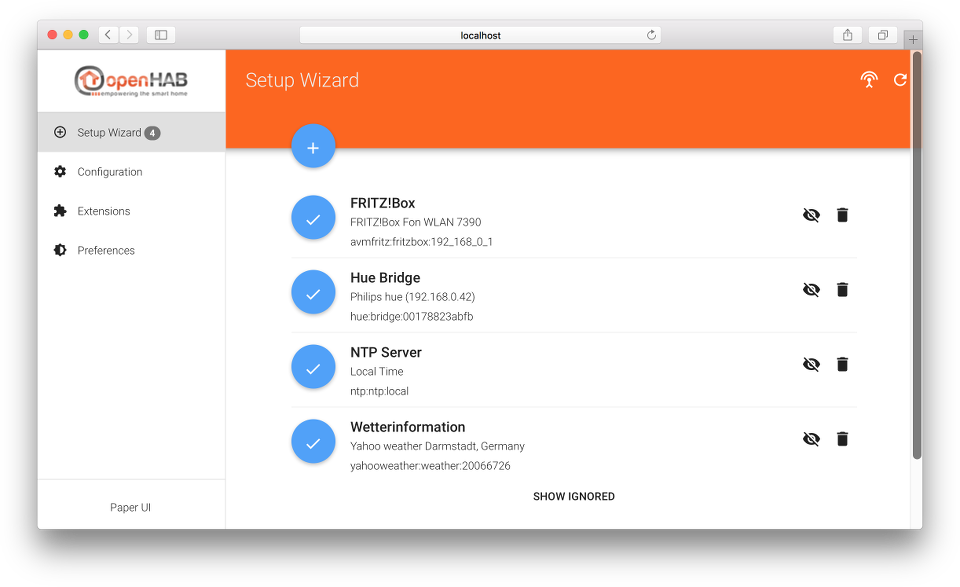This screenshot has height=587, width=960.
Task: Click the 'Philips hue (192.168.0.42)' description
Action: 413,297
